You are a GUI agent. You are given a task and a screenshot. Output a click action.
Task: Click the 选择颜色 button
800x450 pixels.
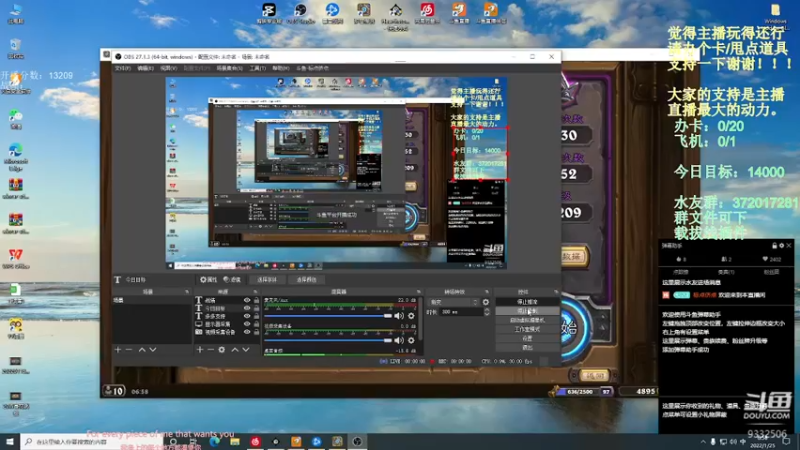(306, 280)
